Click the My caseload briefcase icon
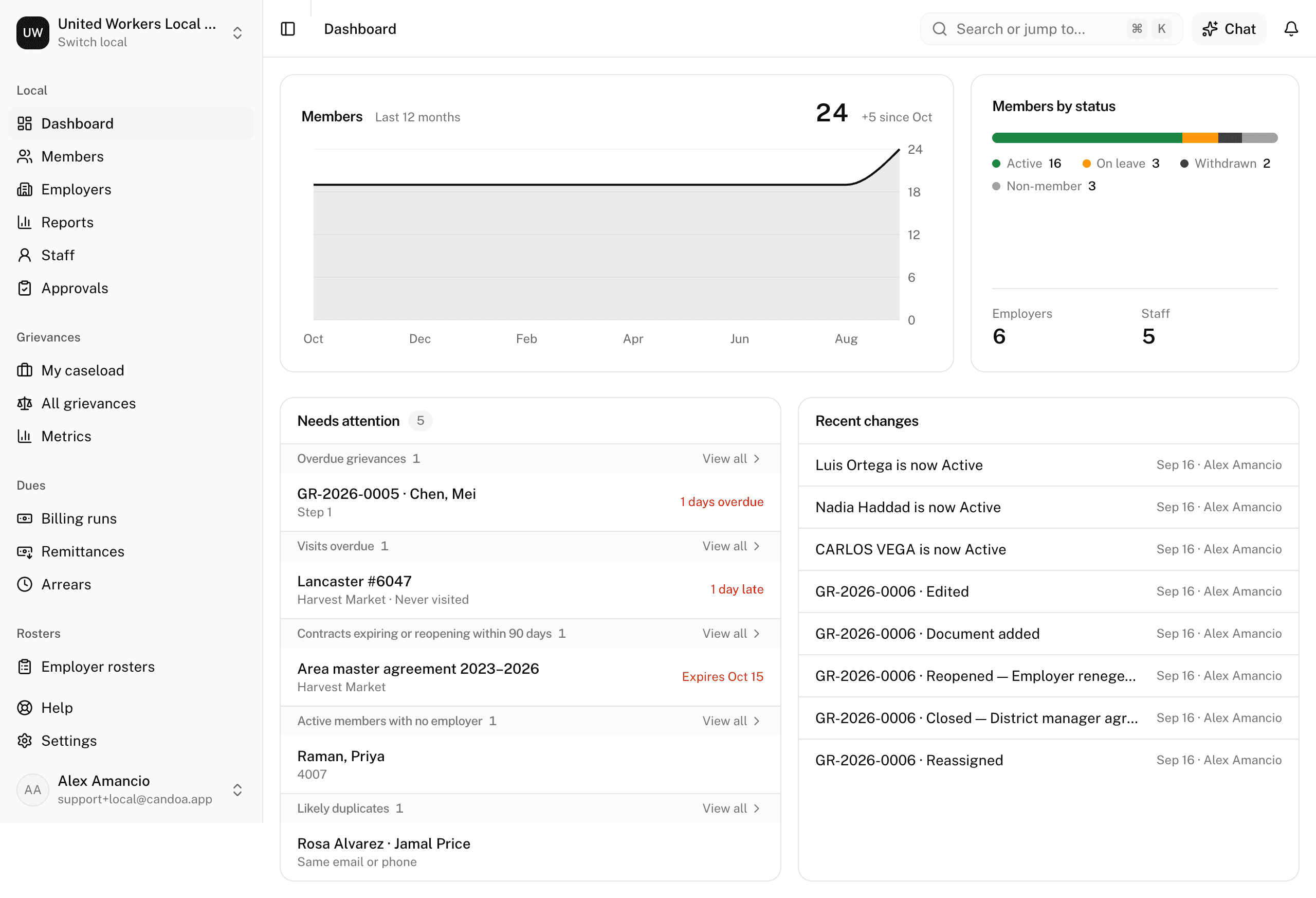Image resolution: width=1316 pixels, height=898 pixels. [24, 370]
